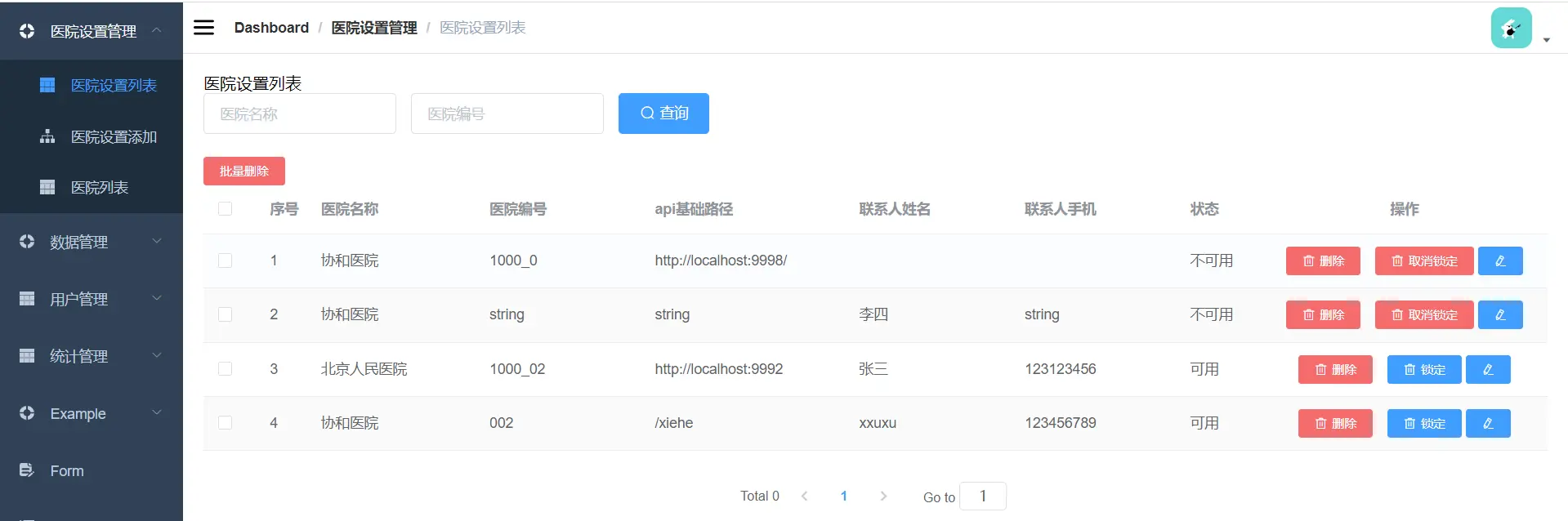Image resolution: width=1568 pixels, height=521 pixels.
Task: Click the 用户管理 sidebar icon
Action: coord(27,299)
